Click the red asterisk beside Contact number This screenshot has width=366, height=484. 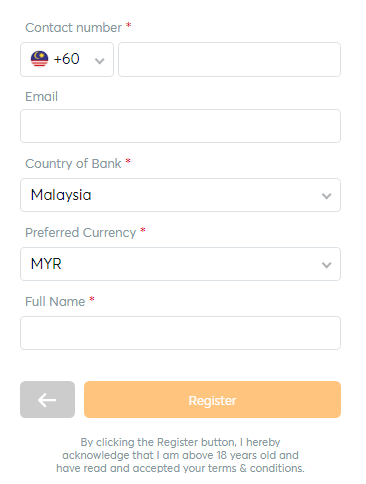point(128,26)
